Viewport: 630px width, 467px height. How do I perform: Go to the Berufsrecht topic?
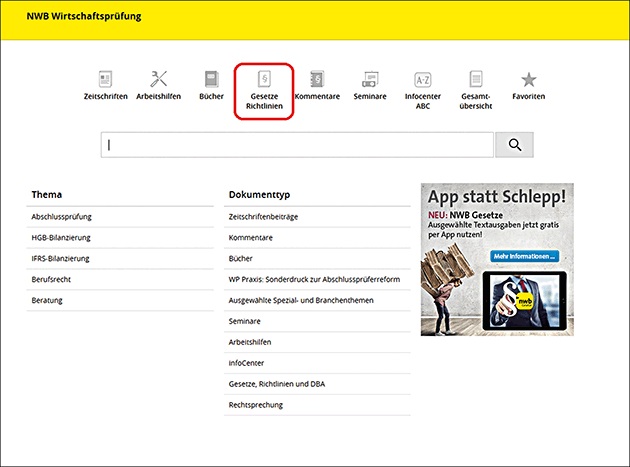point(51,280)
